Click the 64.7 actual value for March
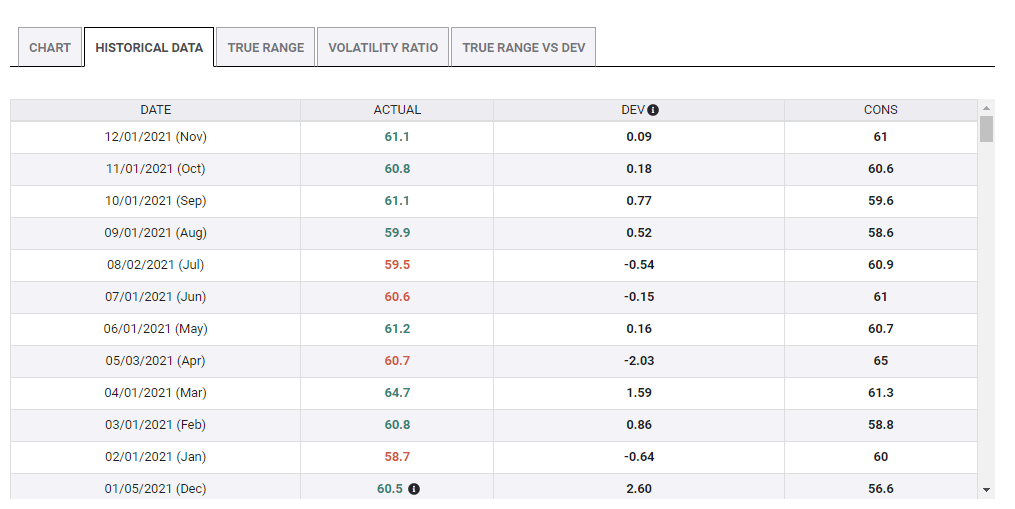 (x=397, y=393)
